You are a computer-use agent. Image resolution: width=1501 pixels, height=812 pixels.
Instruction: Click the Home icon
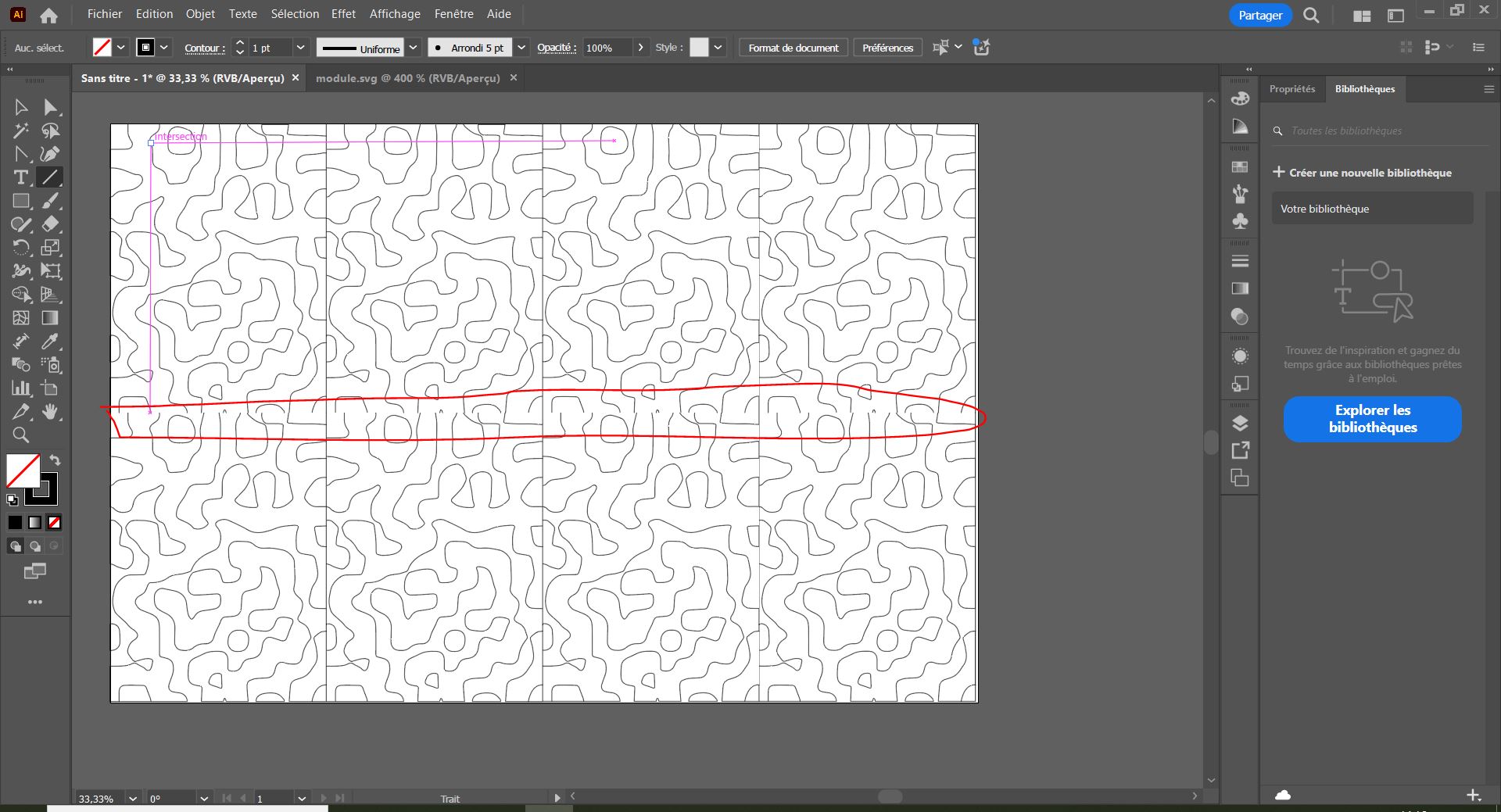click(x=48, y=15)
